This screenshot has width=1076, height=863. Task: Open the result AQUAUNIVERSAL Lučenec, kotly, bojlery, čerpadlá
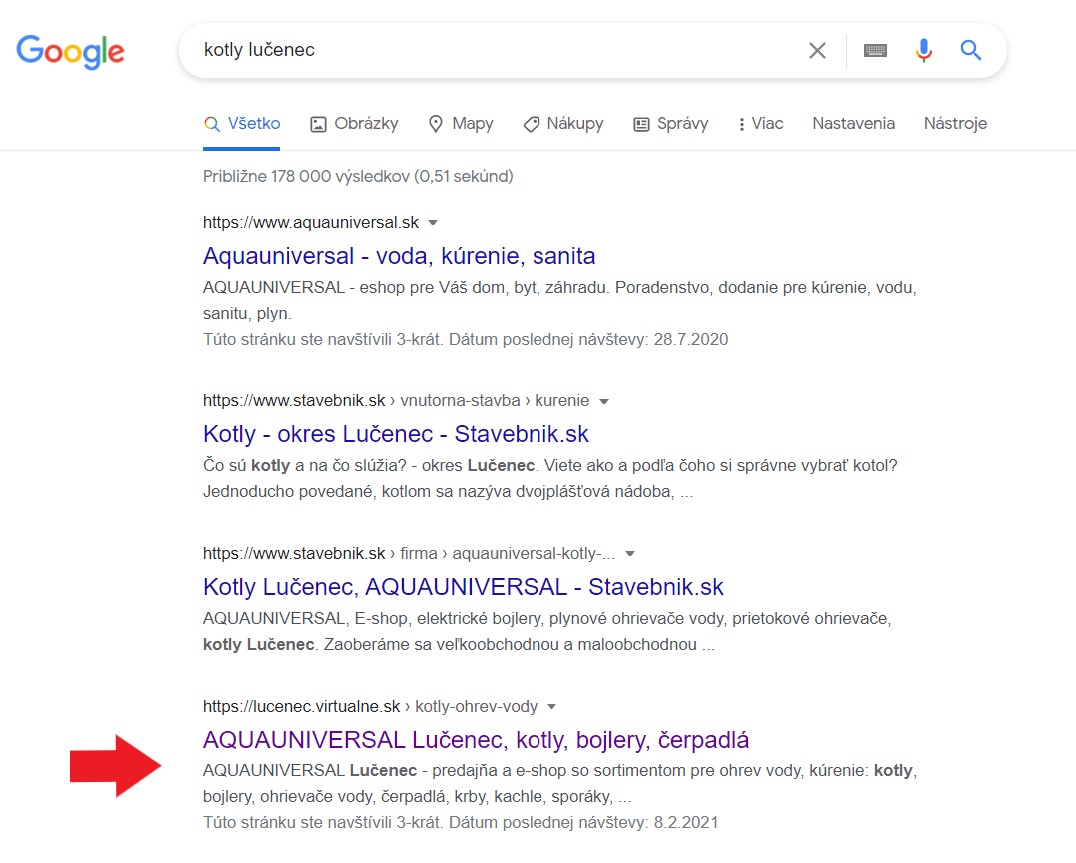click(x=476, y=740)
